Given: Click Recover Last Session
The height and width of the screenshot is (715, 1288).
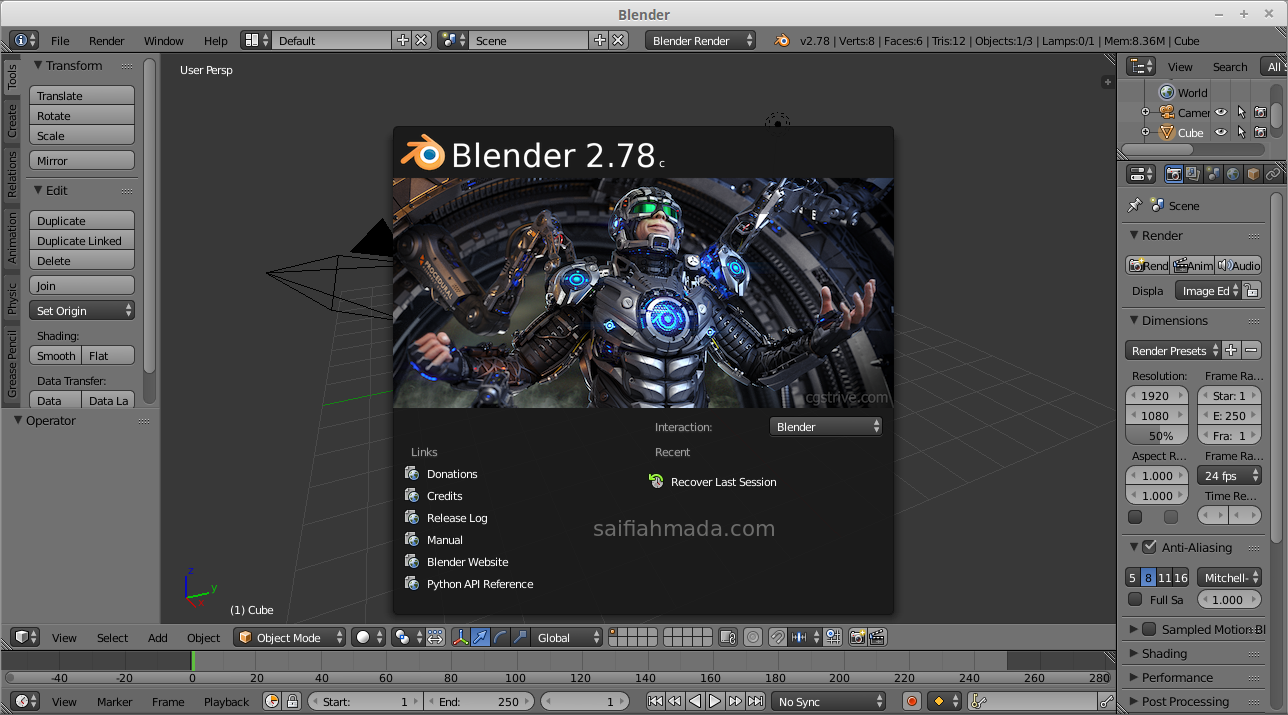Looking at the screenshot, I should [722, 482].
